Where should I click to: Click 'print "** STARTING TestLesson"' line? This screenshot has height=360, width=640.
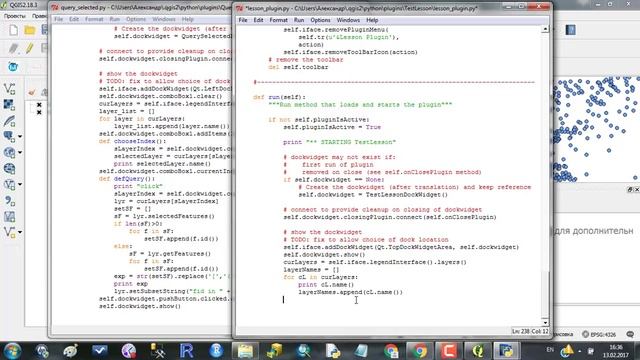click(x=339, y=142)
